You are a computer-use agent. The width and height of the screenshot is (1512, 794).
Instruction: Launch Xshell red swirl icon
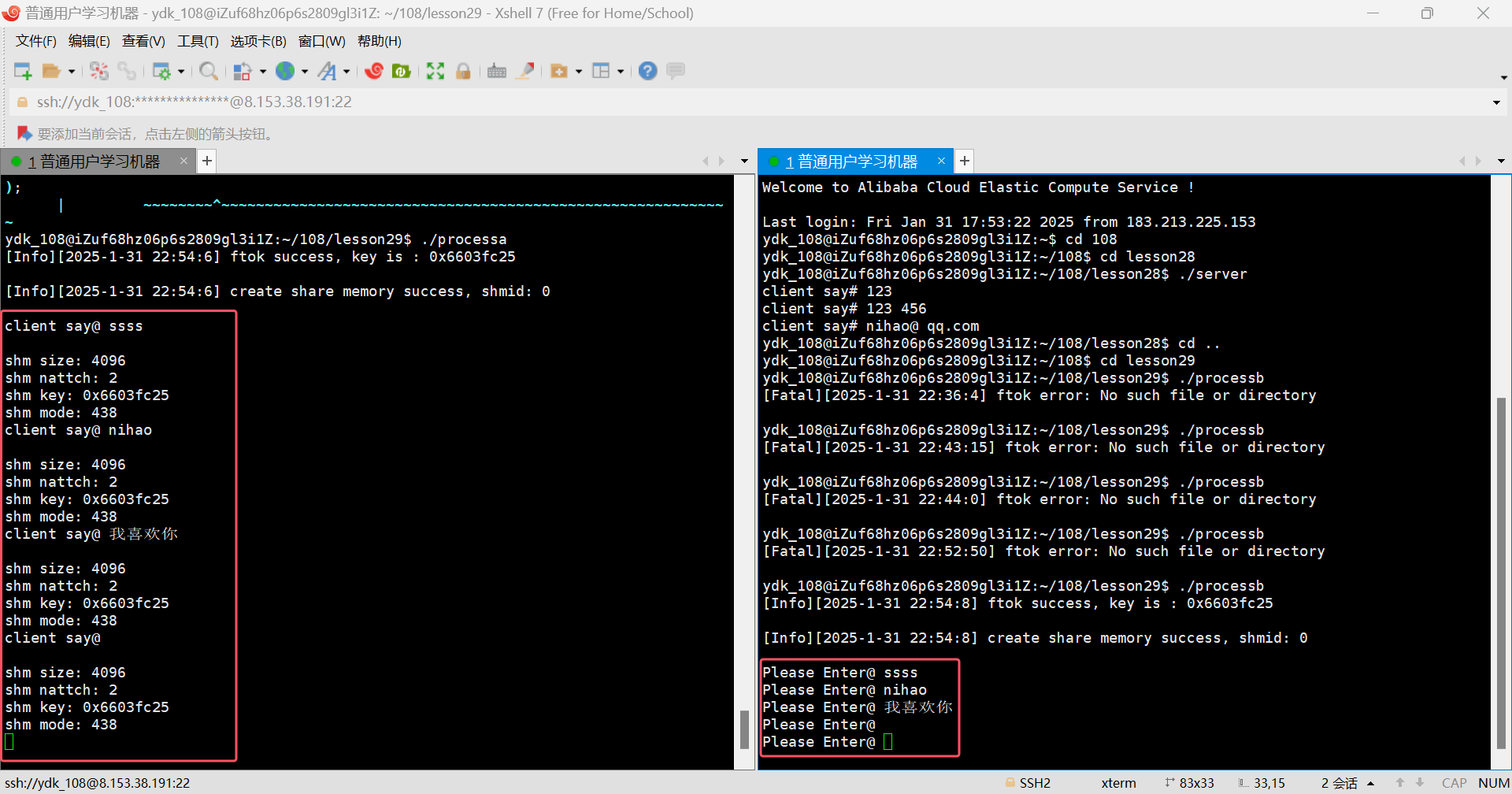(374, 71)
